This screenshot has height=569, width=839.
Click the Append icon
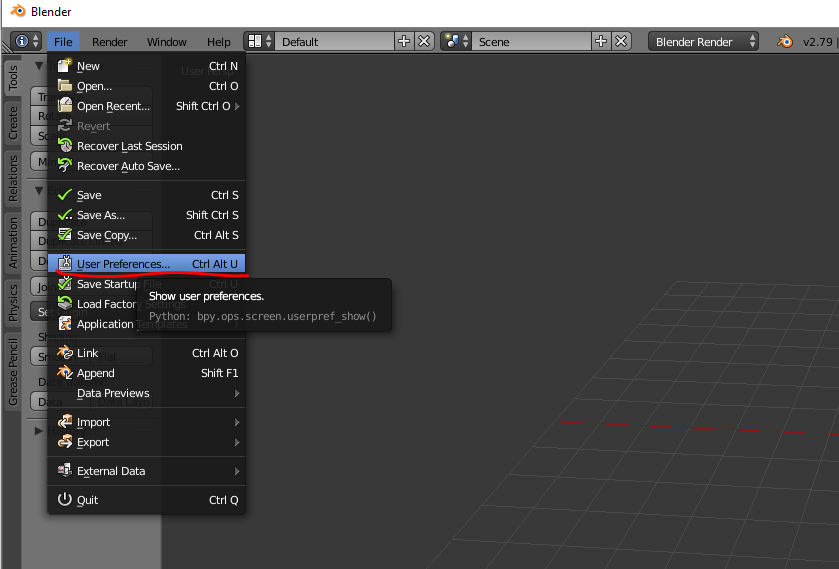click(65, 373)
